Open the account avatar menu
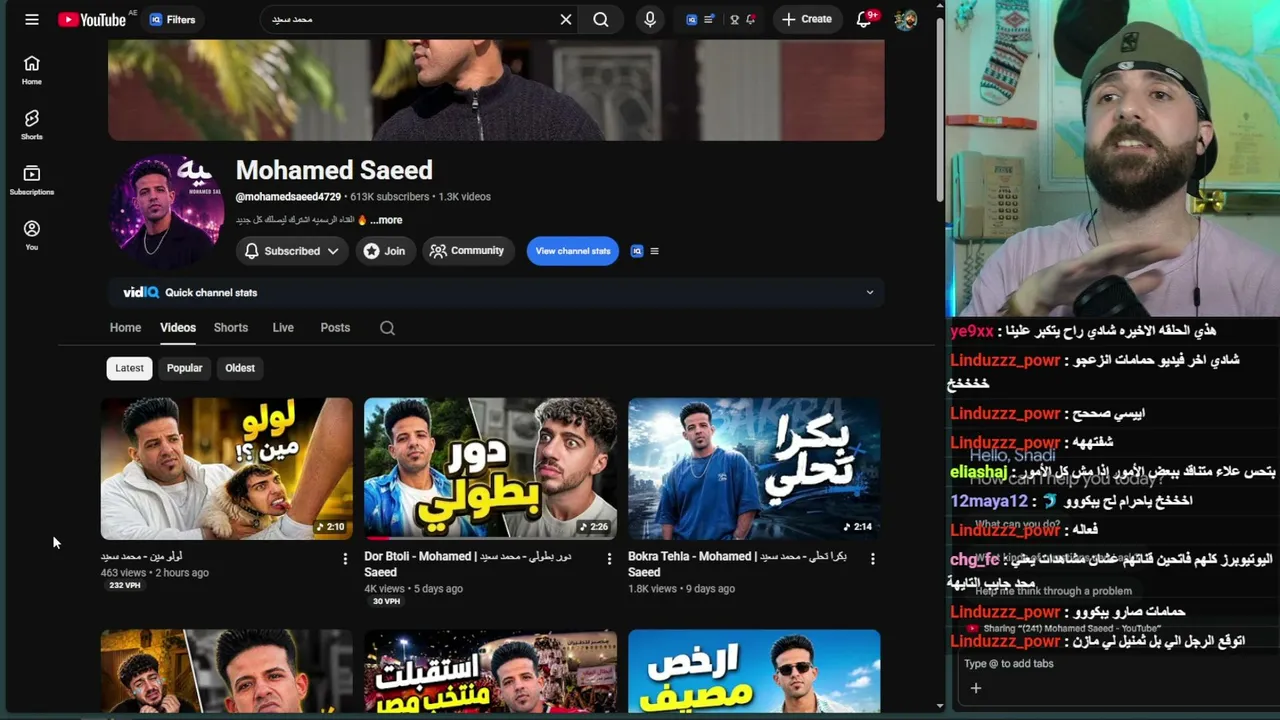The width and height of the screenshot is (1280, 720). (x=906, y=19)
